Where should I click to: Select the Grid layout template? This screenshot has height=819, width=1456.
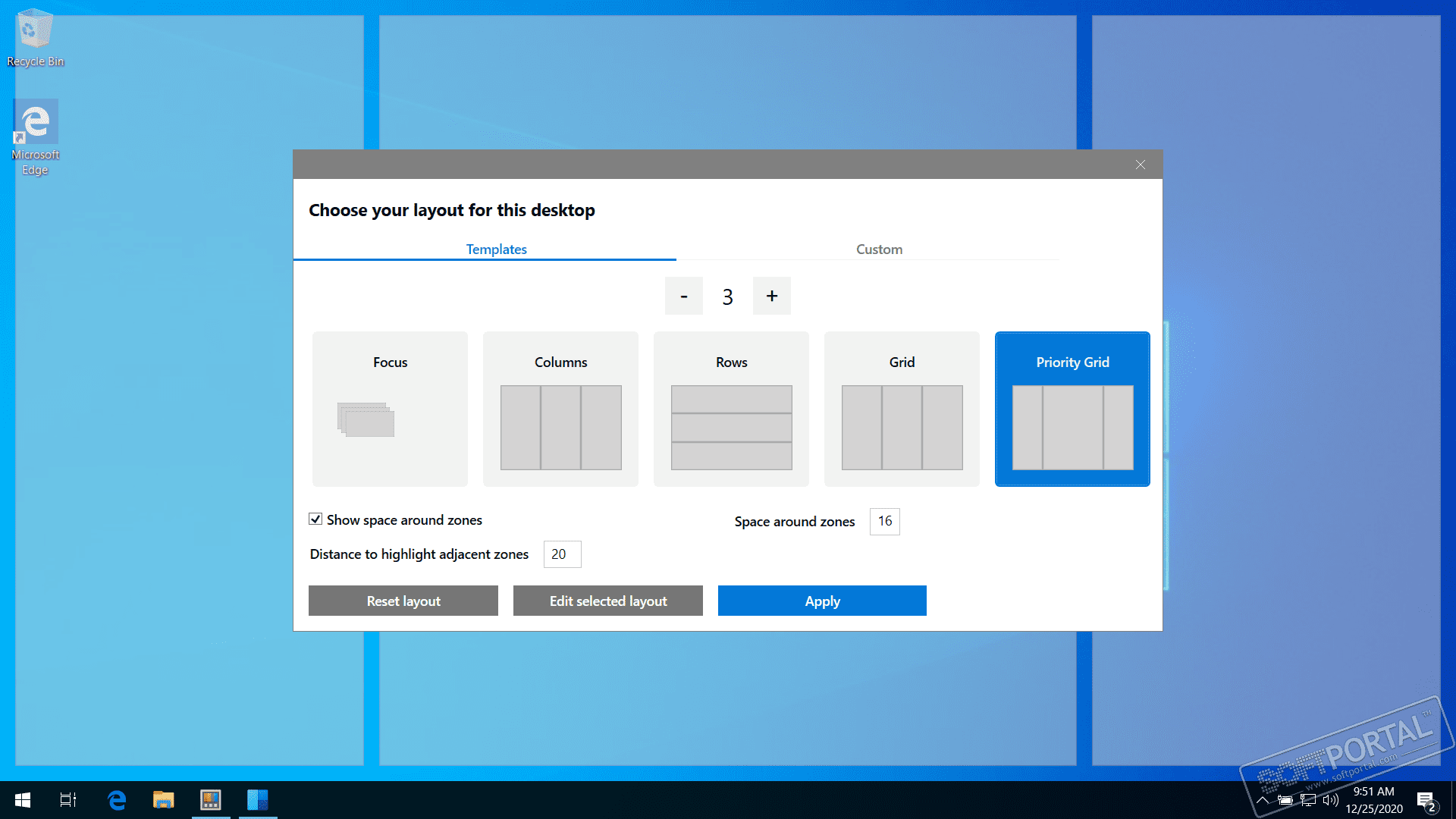[901, 409]
